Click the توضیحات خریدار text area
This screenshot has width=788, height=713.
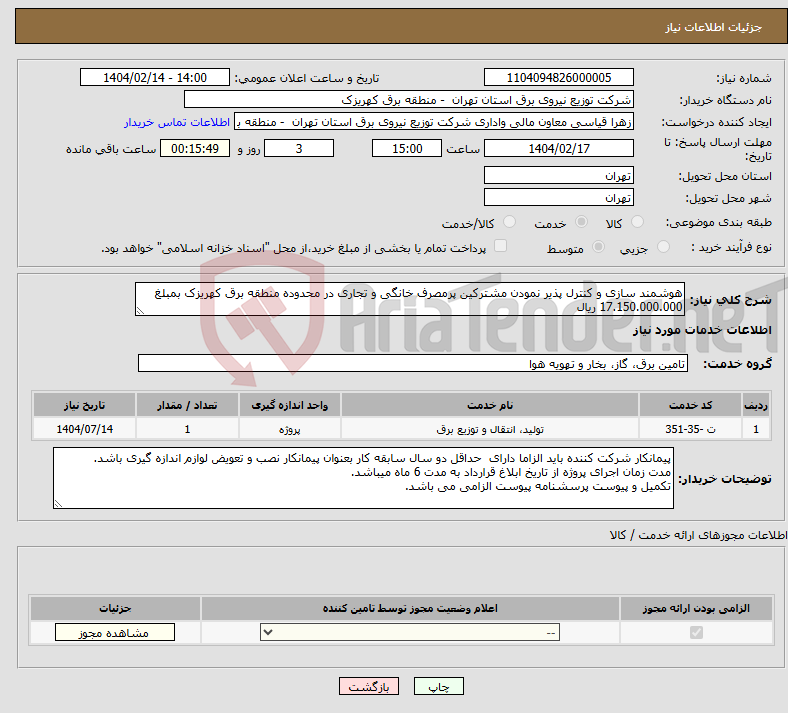coord(363,478)
